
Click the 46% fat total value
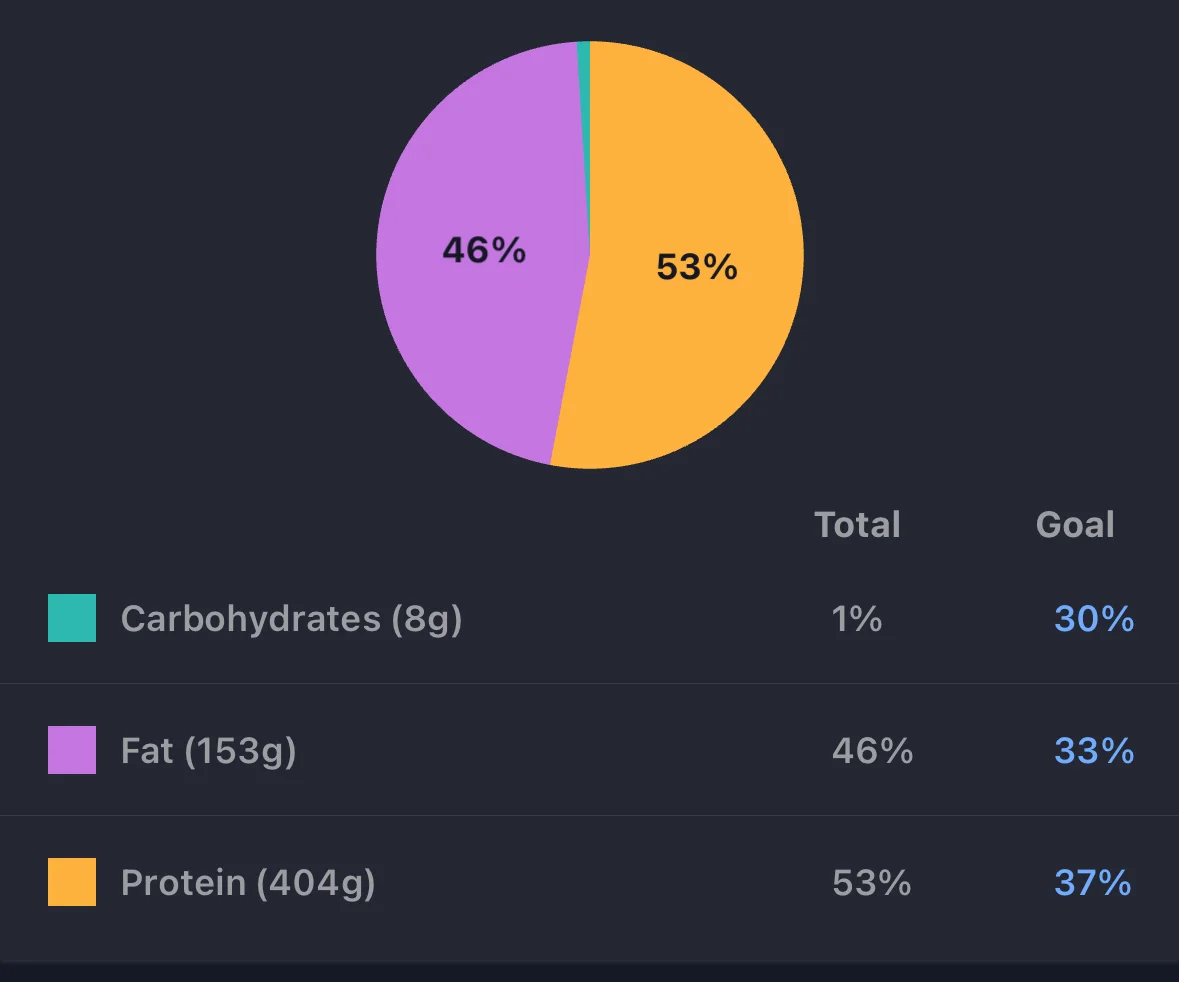(x=872, y=750)
